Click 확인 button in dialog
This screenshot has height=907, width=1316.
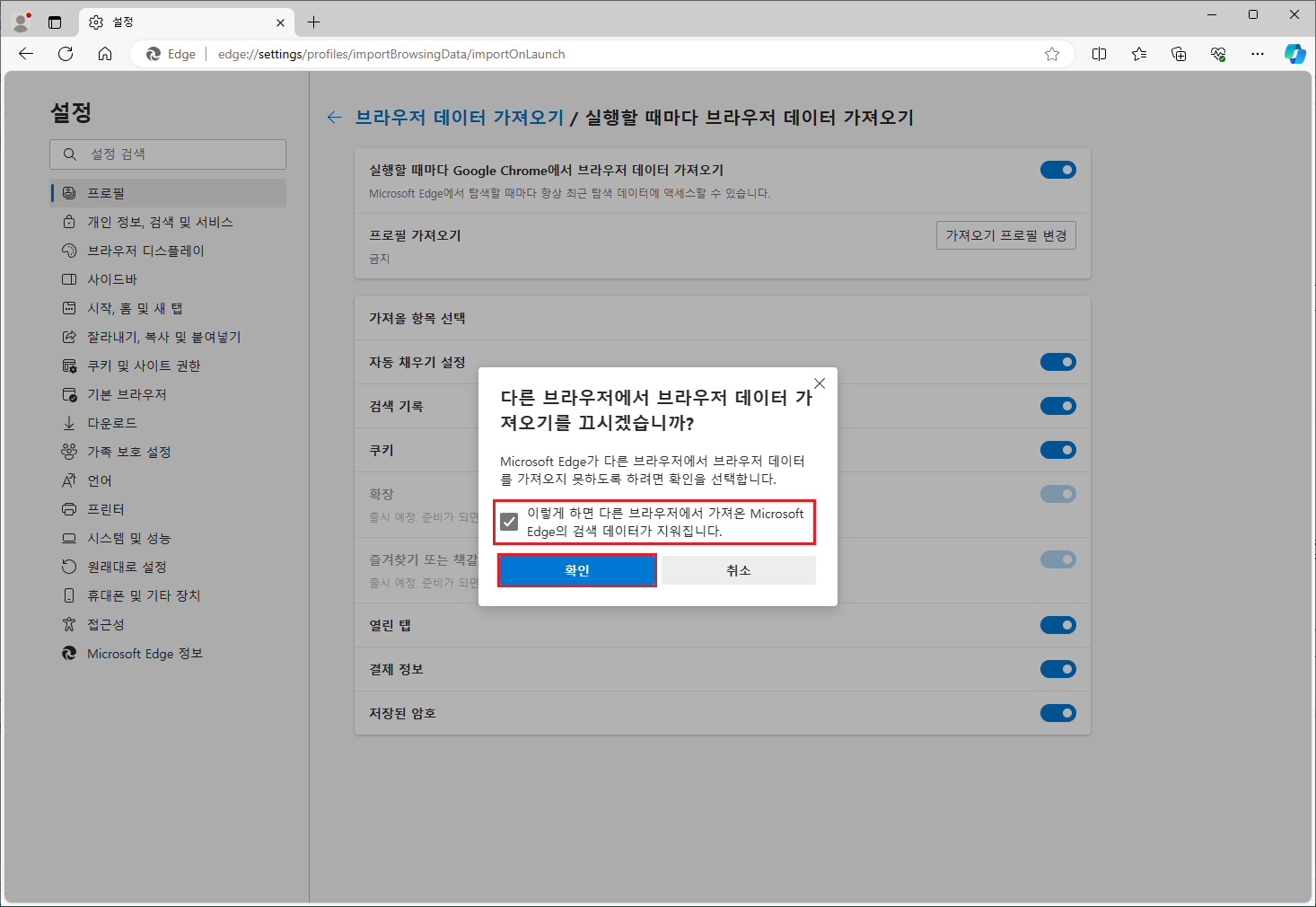(x=577, y=570)
